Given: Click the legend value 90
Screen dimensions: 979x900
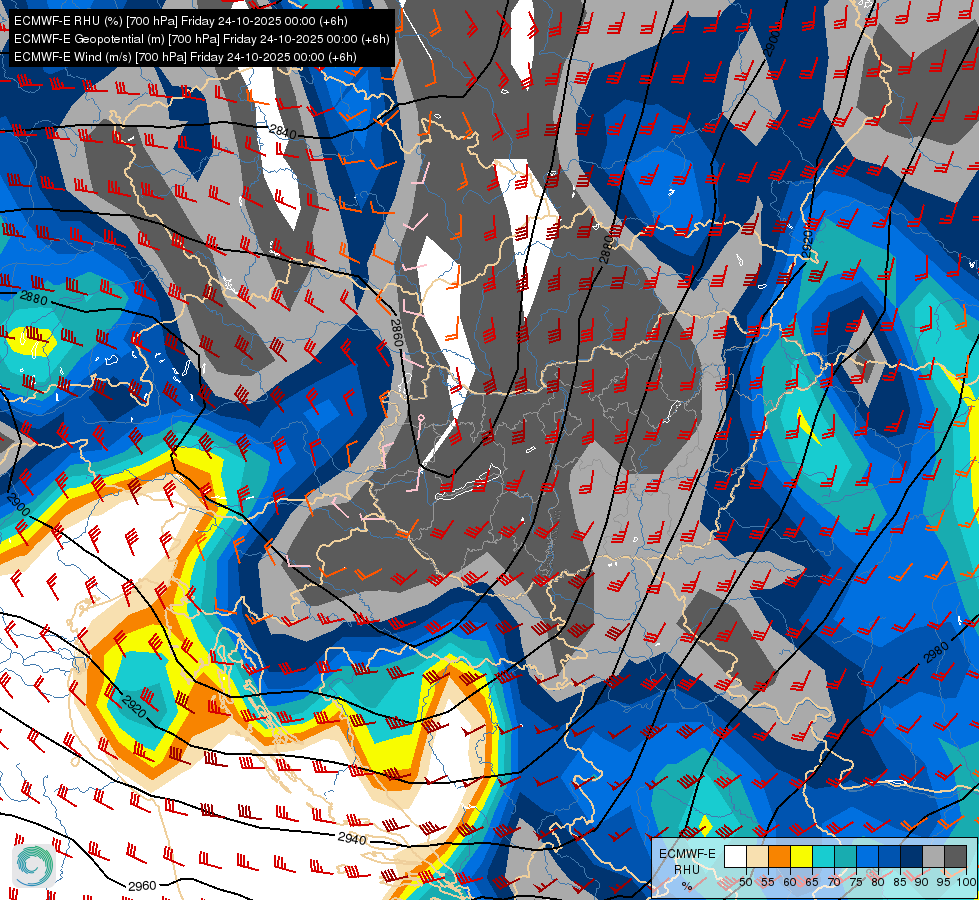Looking at the screenshot, I should (922, 882).
